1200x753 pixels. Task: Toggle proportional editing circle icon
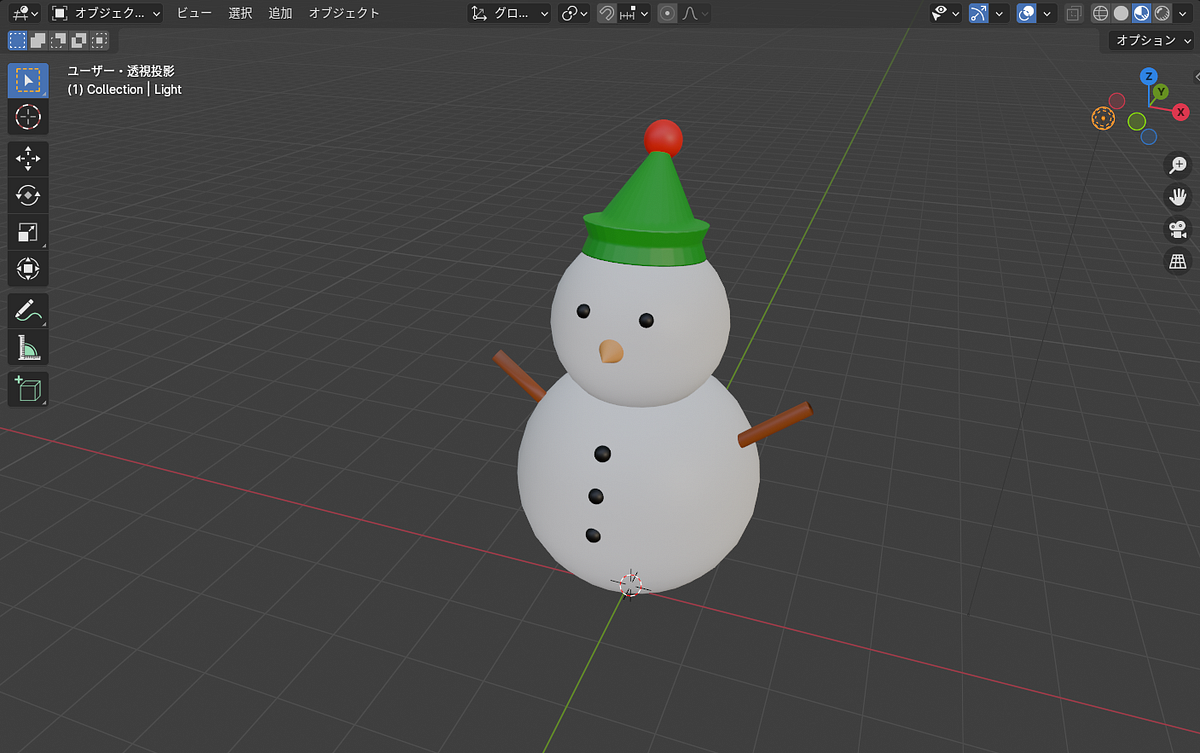(668, 13)
